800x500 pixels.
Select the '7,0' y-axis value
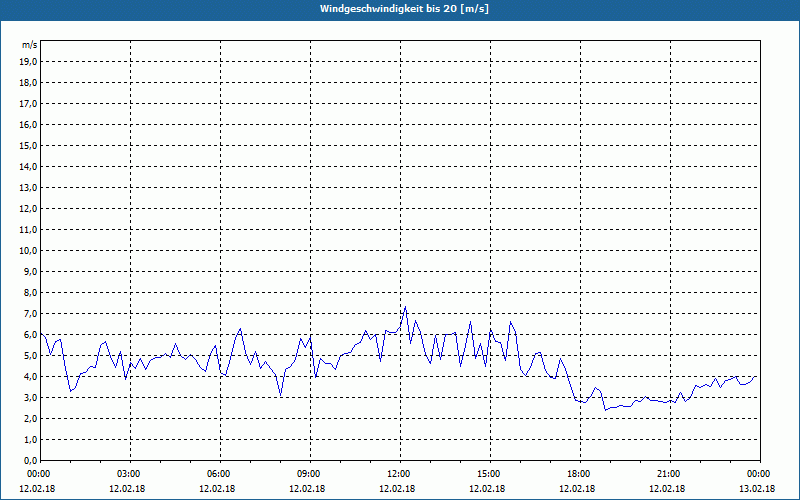pos(30,314)
